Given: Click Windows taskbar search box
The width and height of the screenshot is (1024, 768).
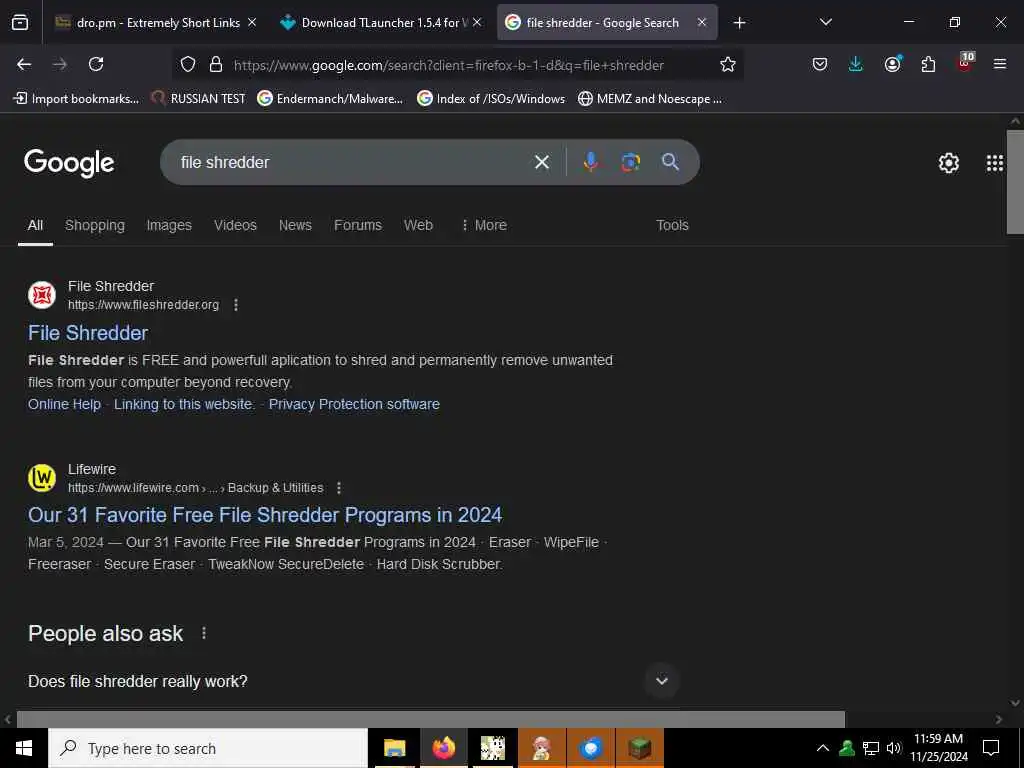Looking at the screenshot, I should tap(208, 748).
